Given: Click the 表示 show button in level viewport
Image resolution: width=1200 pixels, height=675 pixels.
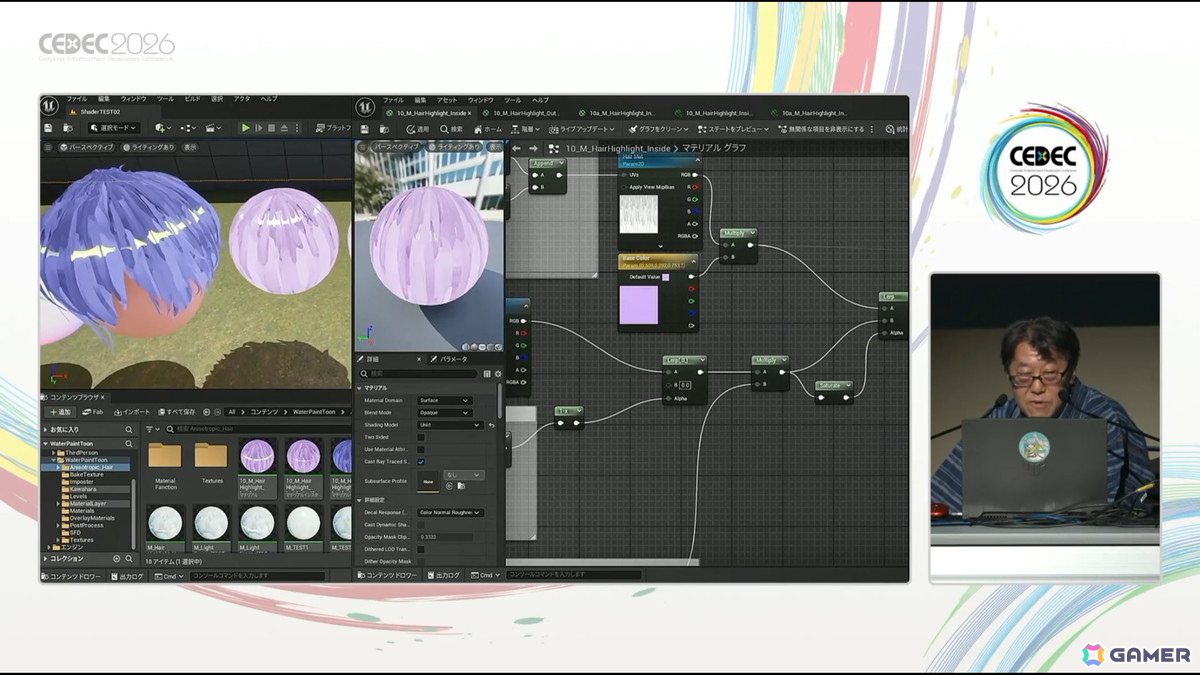Looking at the screenshot, I should coord(190,147).
